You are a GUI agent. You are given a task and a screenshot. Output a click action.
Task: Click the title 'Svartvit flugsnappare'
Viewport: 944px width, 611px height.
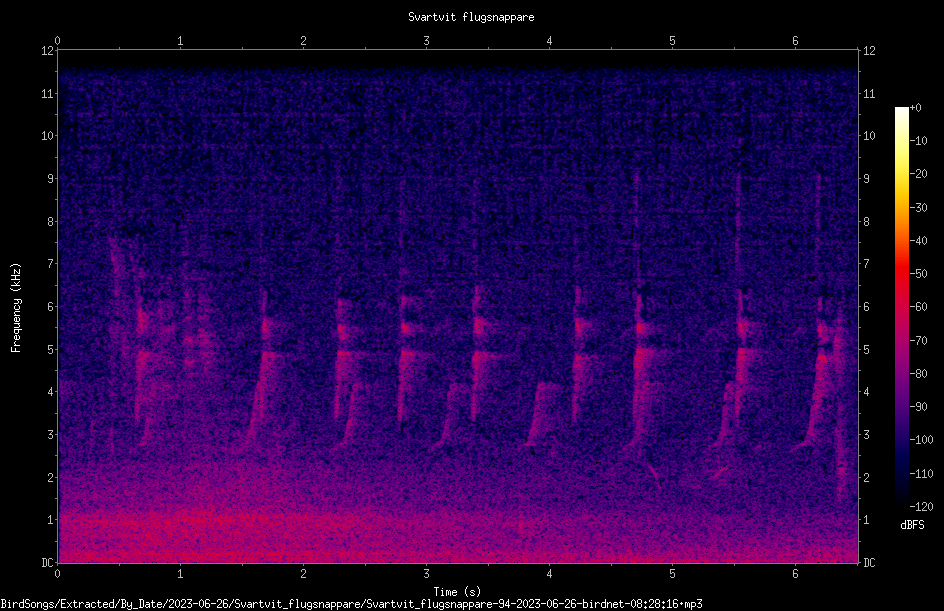(x=471, y=17)
